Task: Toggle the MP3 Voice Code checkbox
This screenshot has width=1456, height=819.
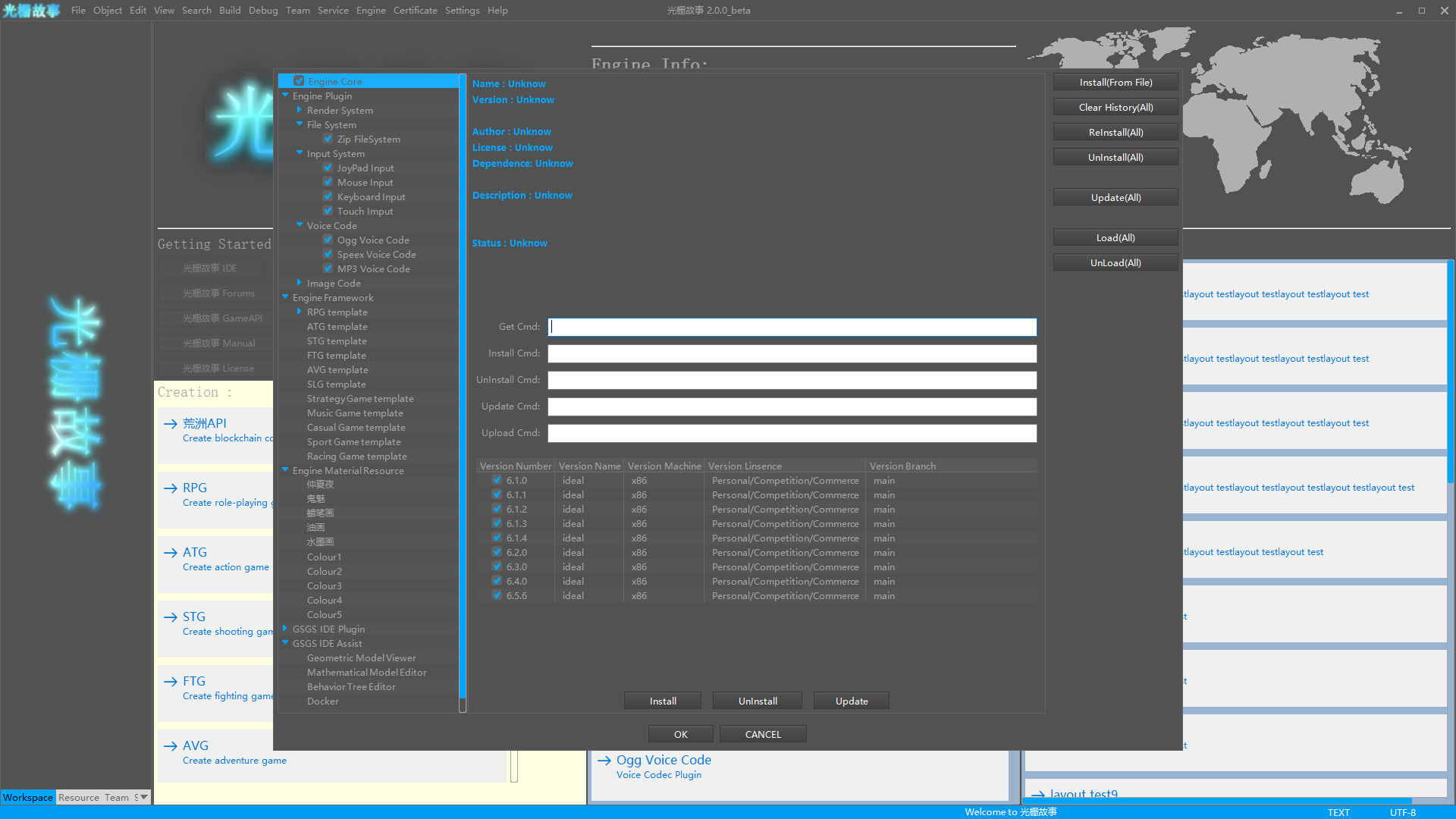Action: click(x=328, y=268)
